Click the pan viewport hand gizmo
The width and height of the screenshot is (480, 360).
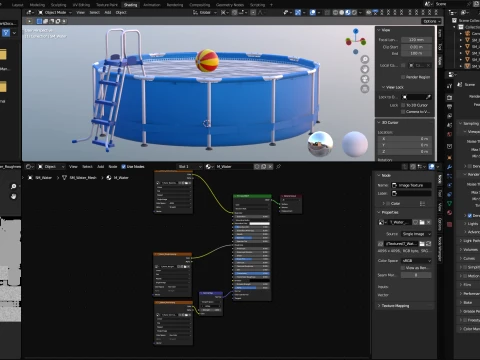(x=365, y=69)
